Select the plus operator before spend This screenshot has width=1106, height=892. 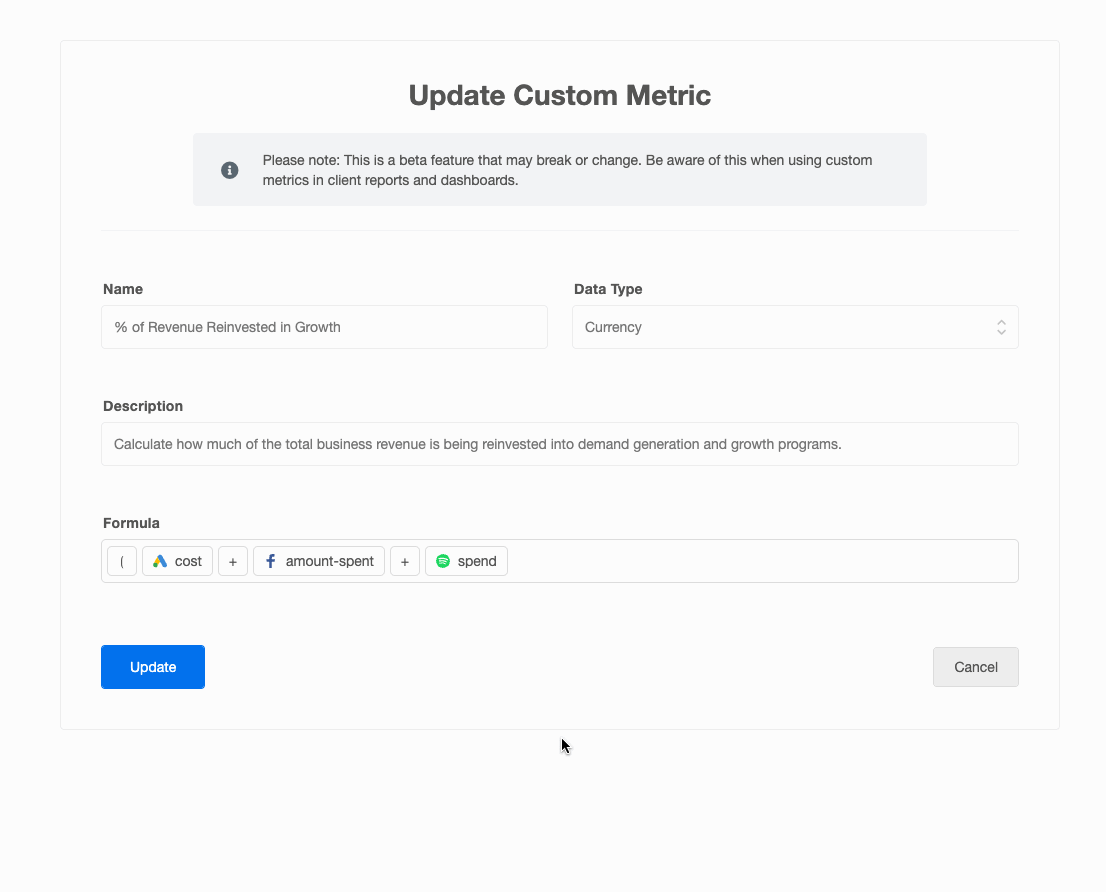pyautogui.click(x=405, y=562)
